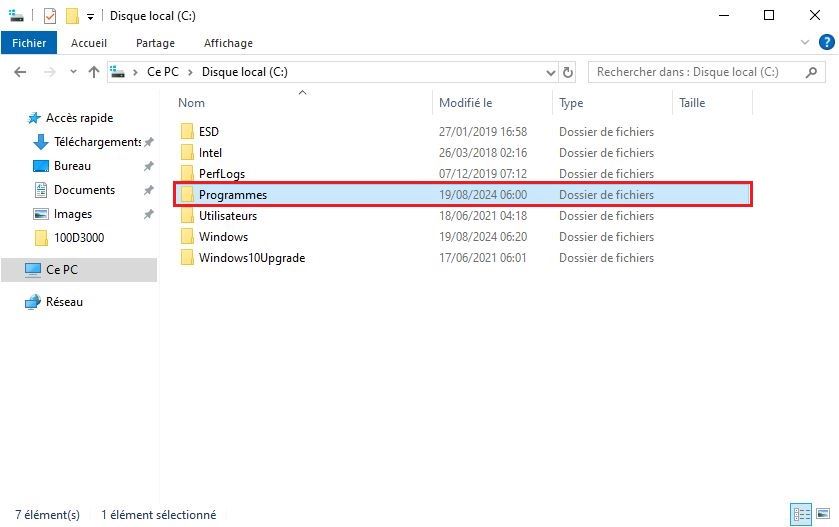
Task: Expand the address bar history dropdown
Action: (551, 72)
